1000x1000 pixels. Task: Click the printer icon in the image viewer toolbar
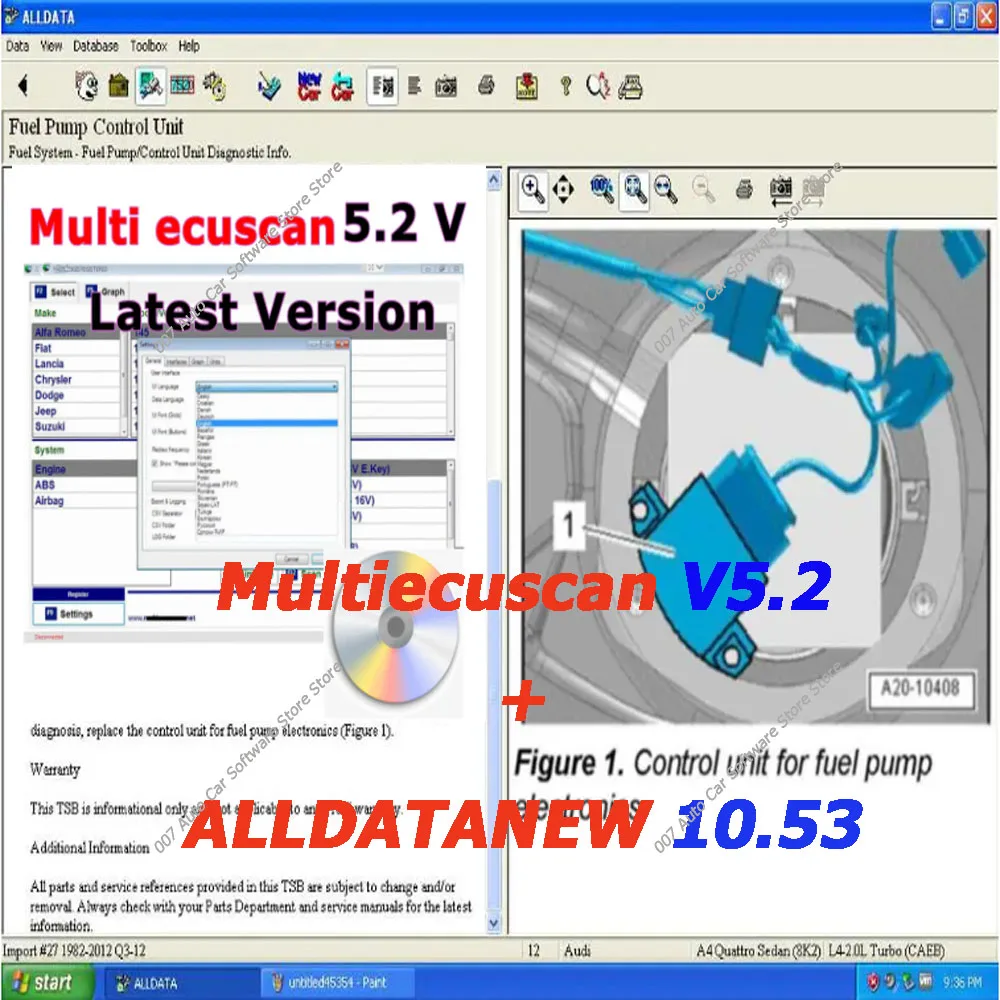(744, 188)
